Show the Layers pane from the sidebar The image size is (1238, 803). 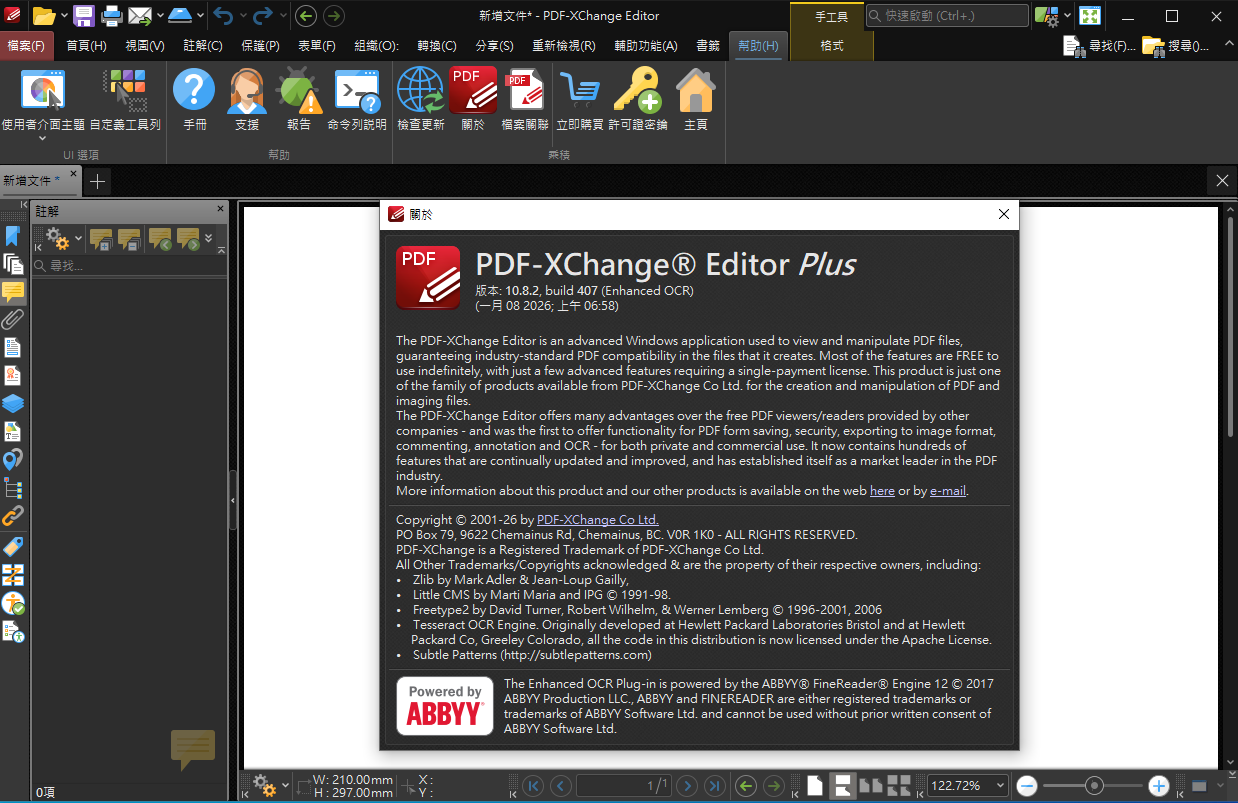[13, 404]
